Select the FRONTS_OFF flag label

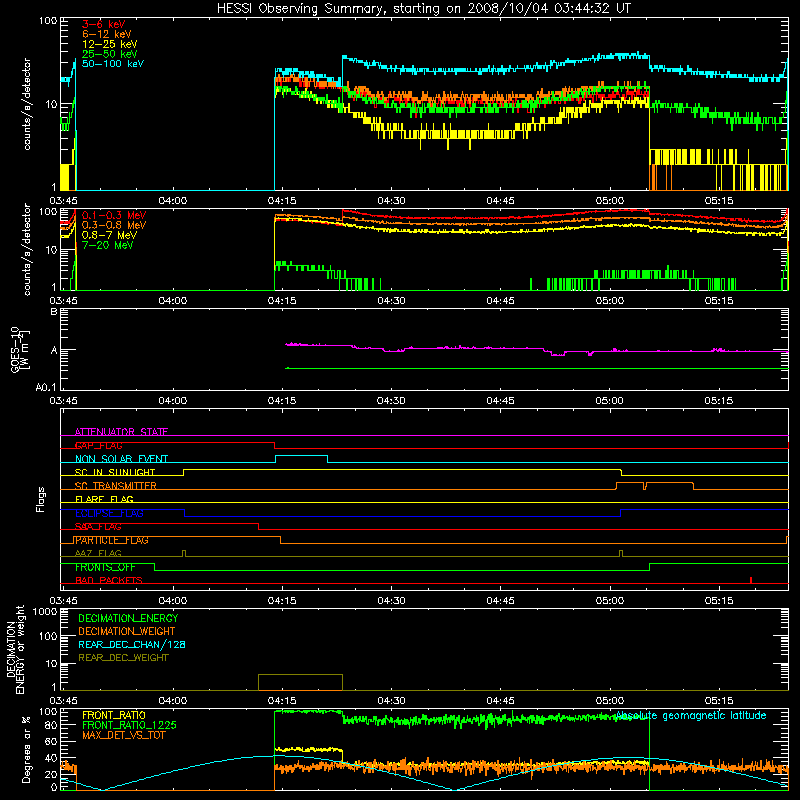[105, 567]
